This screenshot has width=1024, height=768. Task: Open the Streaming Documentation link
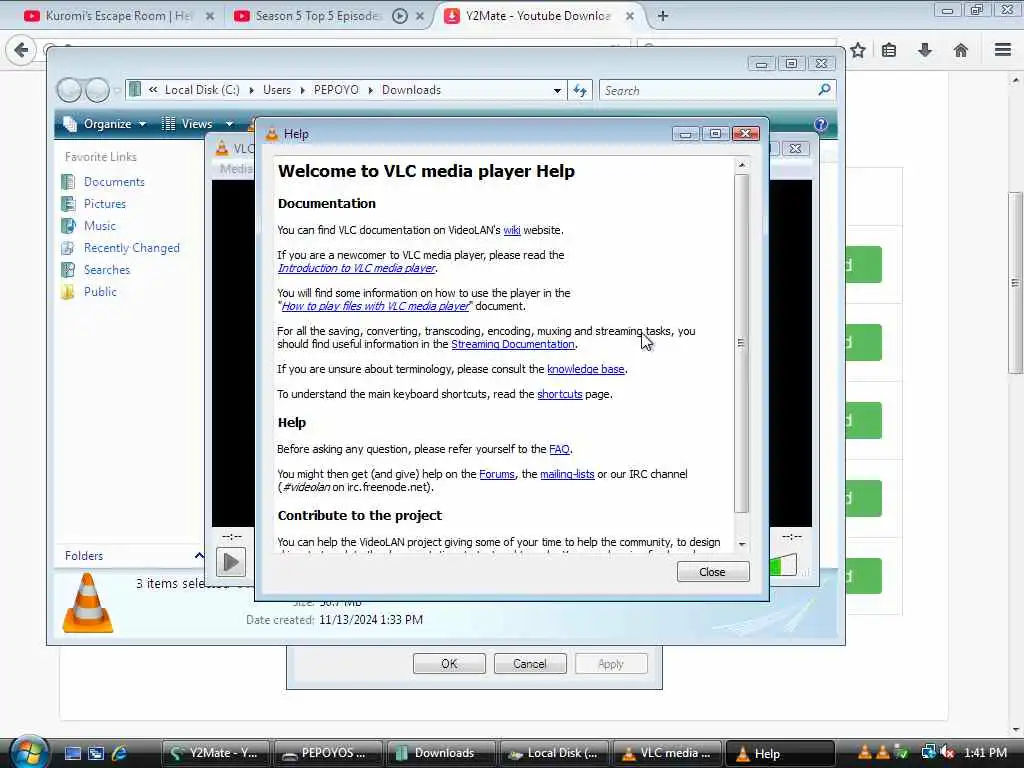click(x=513, y=344)
